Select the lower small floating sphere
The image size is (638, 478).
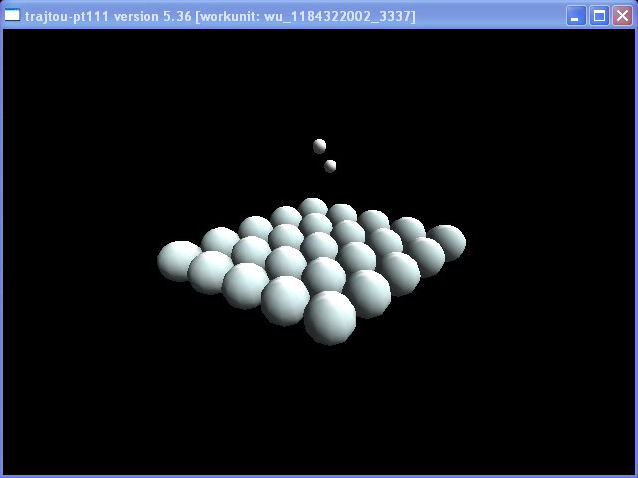[330, 166]
